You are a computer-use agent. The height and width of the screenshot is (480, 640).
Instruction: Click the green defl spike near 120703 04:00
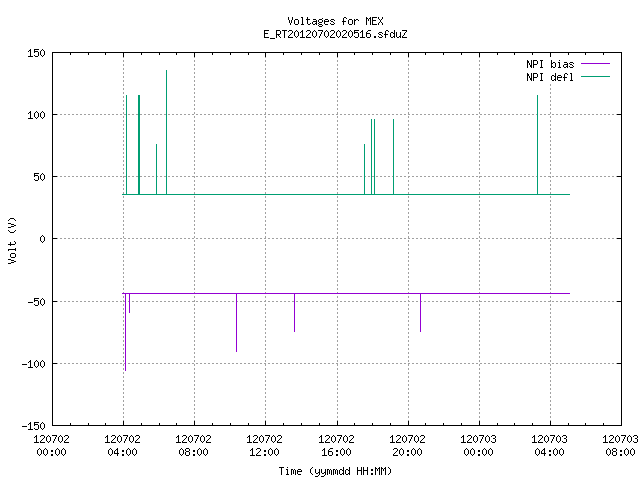click(x=538, y=145)
